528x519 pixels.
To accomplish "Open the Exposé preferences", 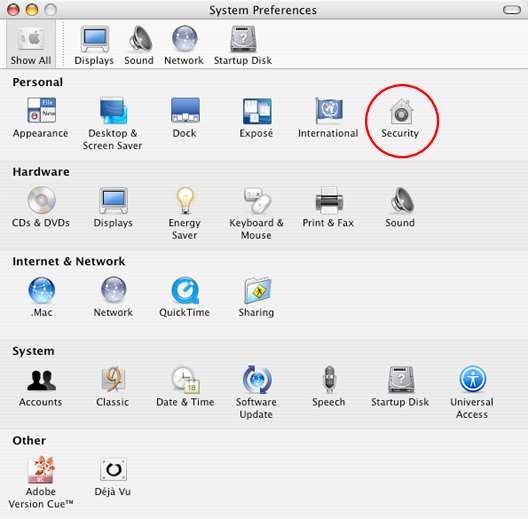I will coord(257,118).
